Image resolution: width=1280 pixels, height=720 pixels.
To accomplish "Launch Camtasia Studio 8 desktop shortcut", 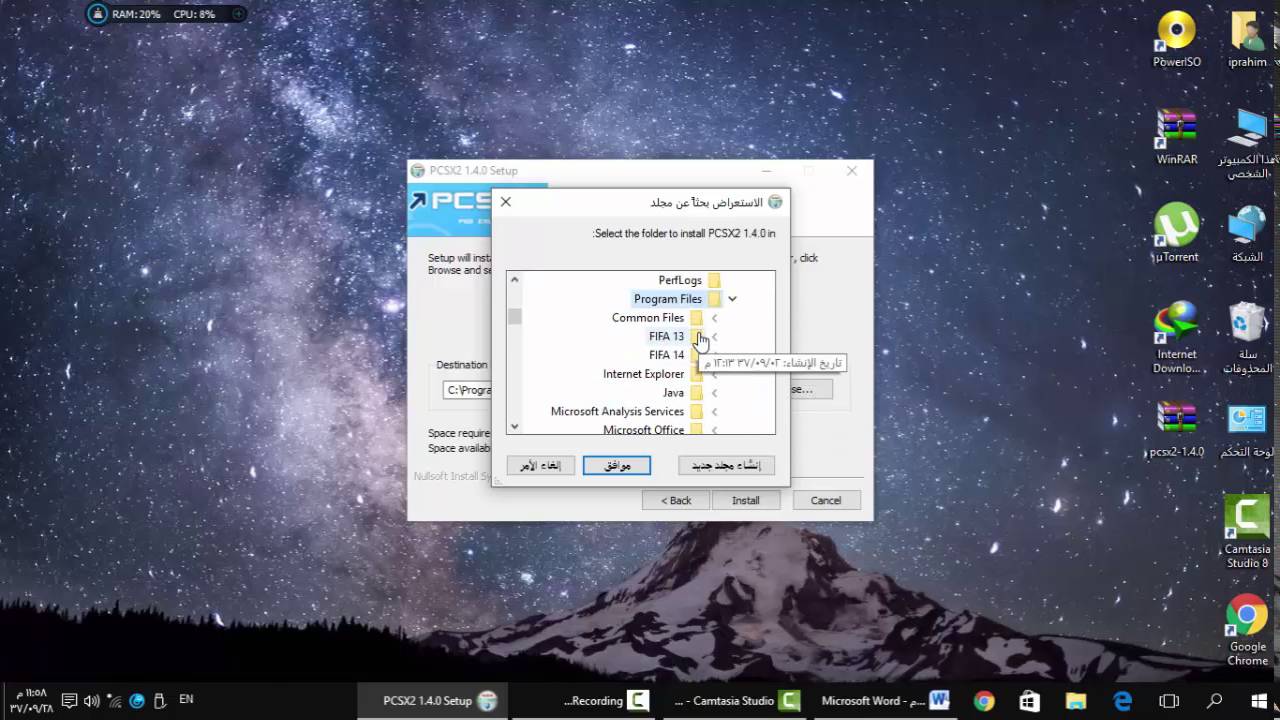I will pyautogui.click(x=1247, y=532).
